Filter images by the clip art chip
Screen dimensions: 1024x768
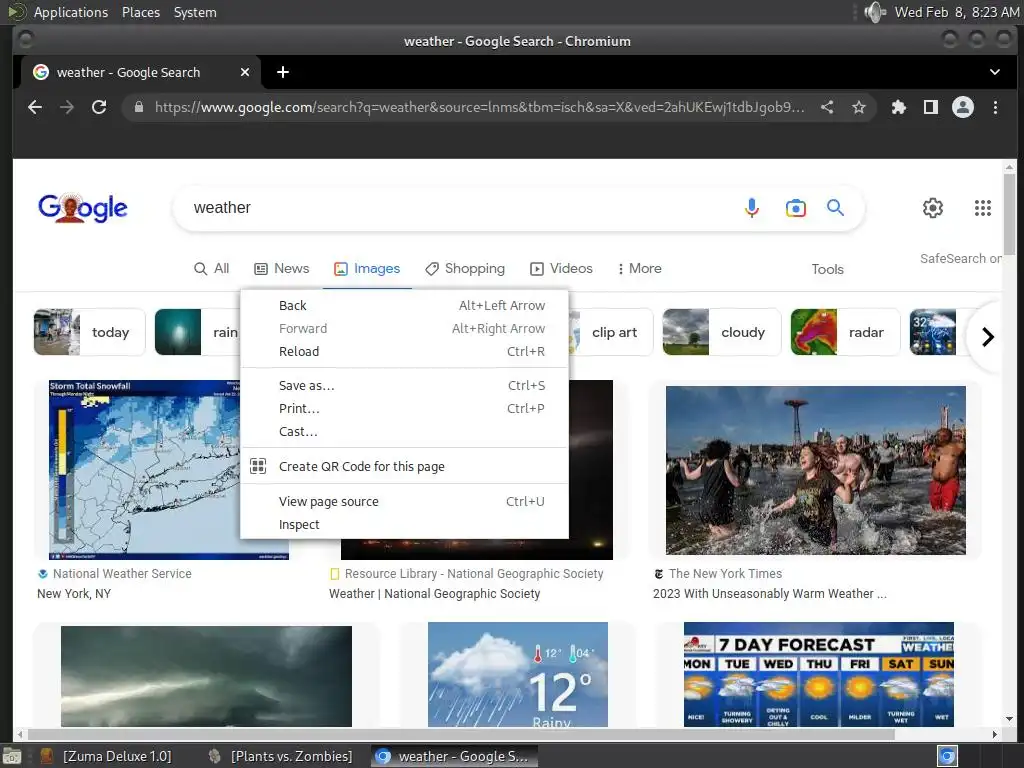pos(611,332)
